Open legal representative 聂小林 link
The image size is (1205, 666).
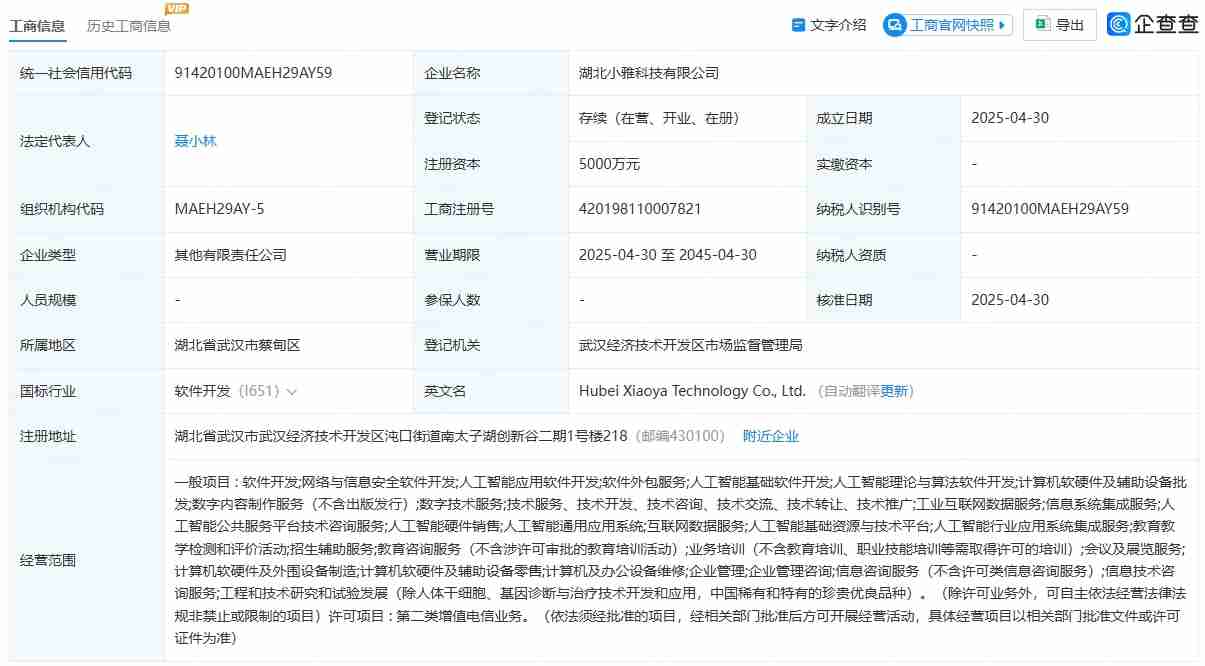tap(195, 141)
